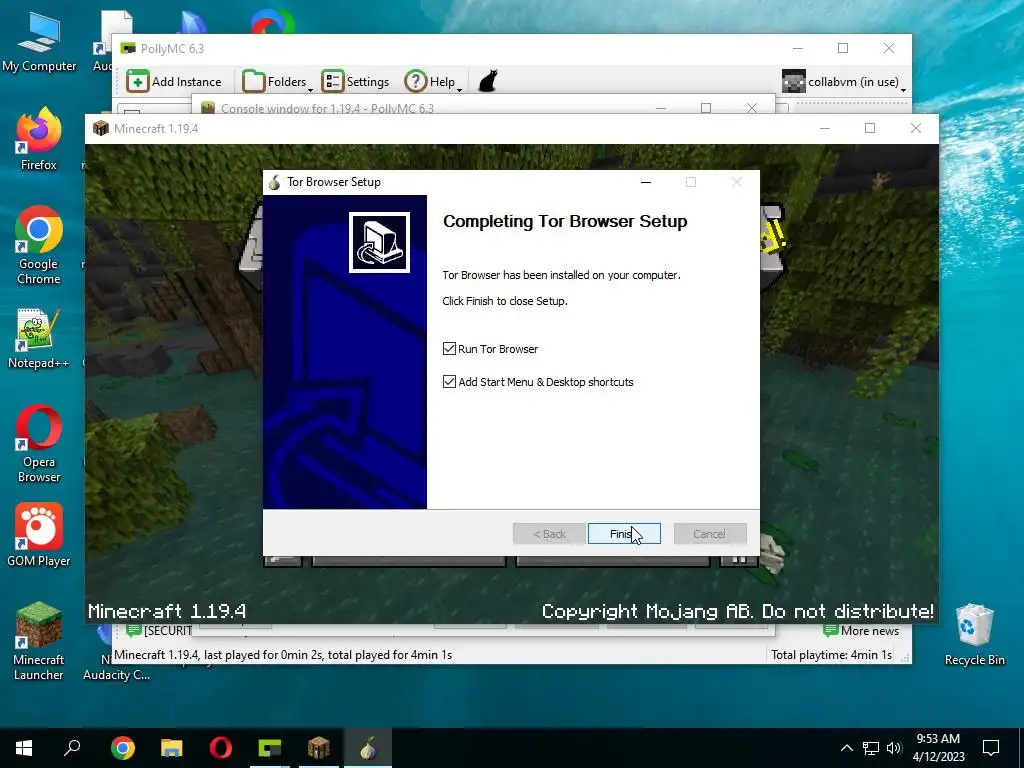Open the volume tray icon
The height and width of the screenshot is (768, 1024).
click(894, 748)
